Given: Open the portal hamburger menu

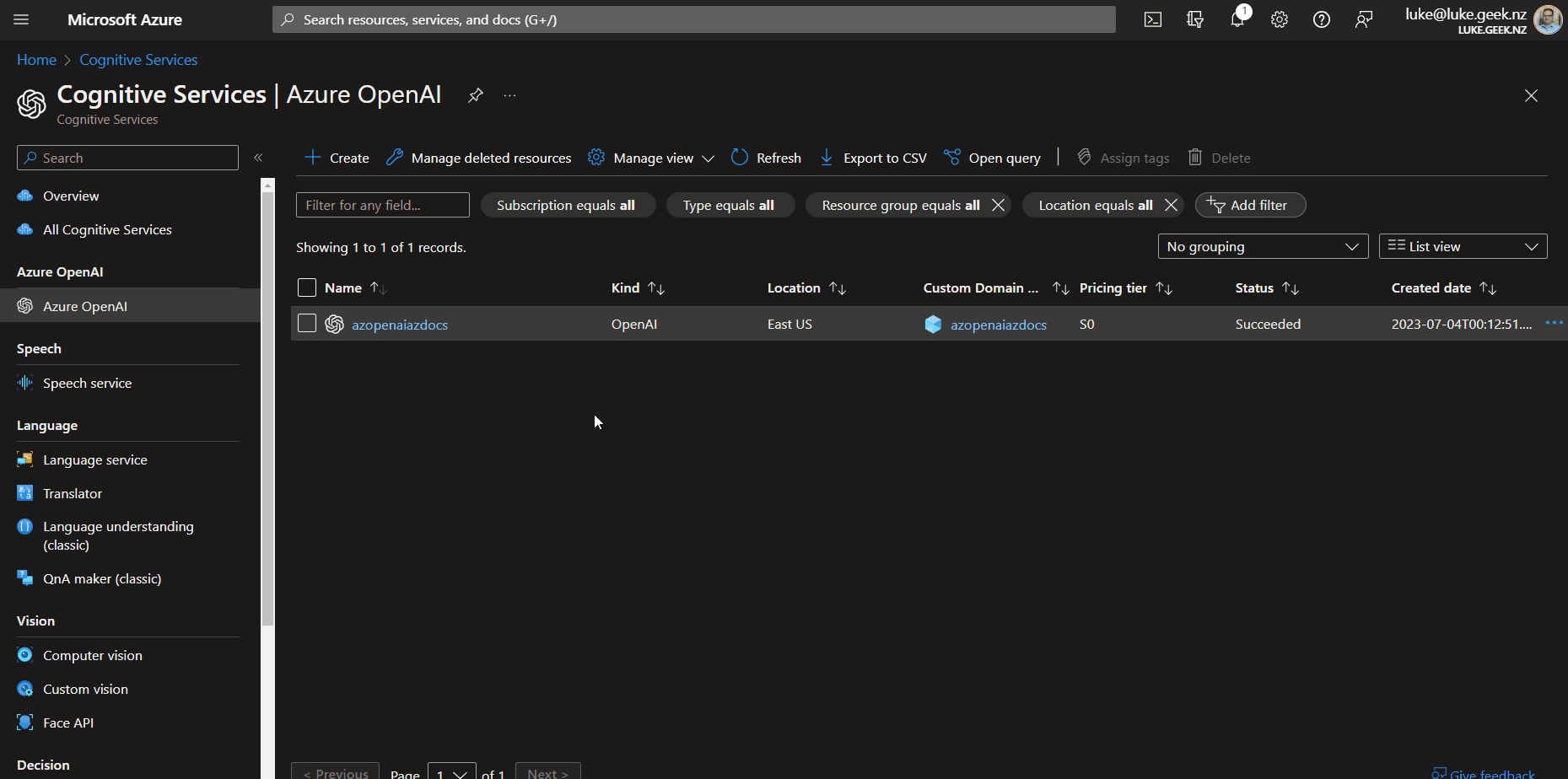Looking at the screenshot, I should [21, 19].
